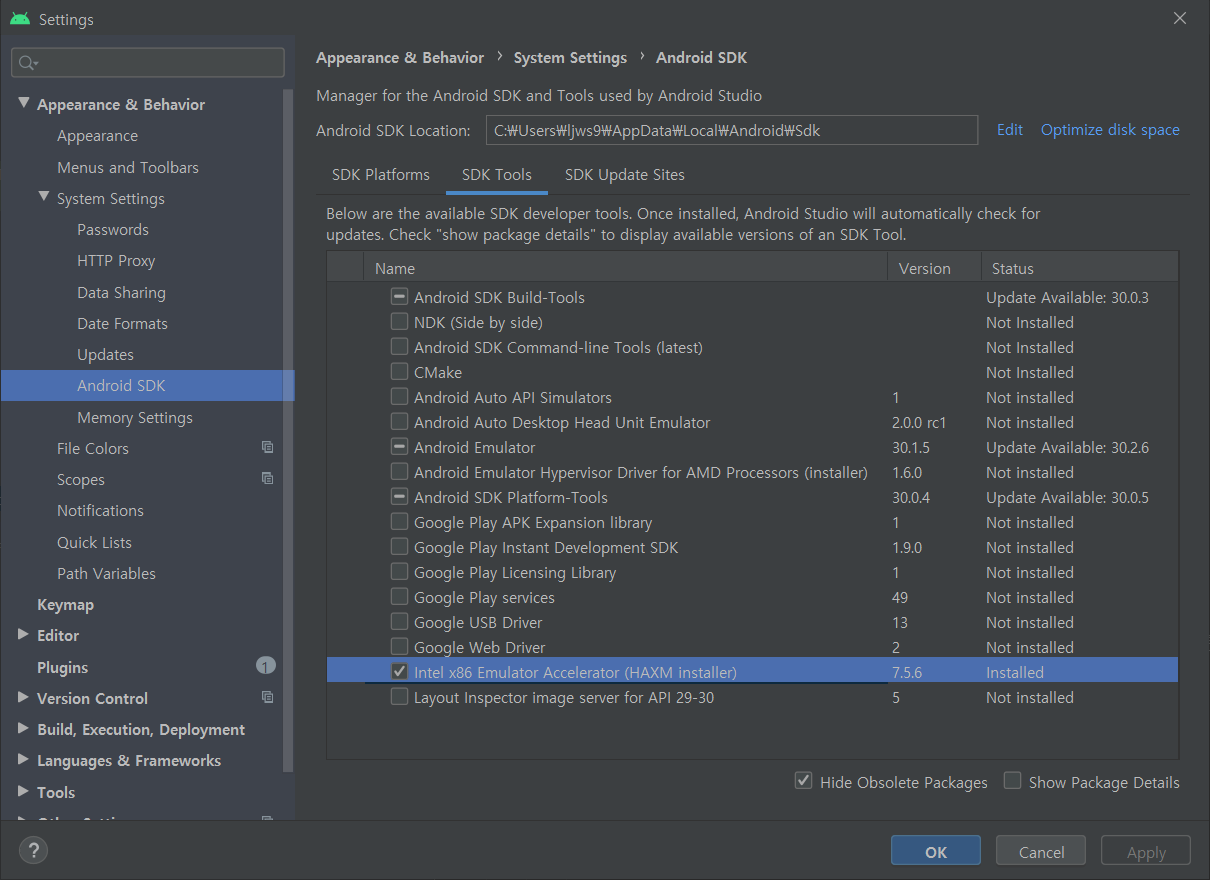Image resolution: width=1210 pixels, height=880 pixels.
Task: Open Quick Lists settings
Action: pos(94,542)
